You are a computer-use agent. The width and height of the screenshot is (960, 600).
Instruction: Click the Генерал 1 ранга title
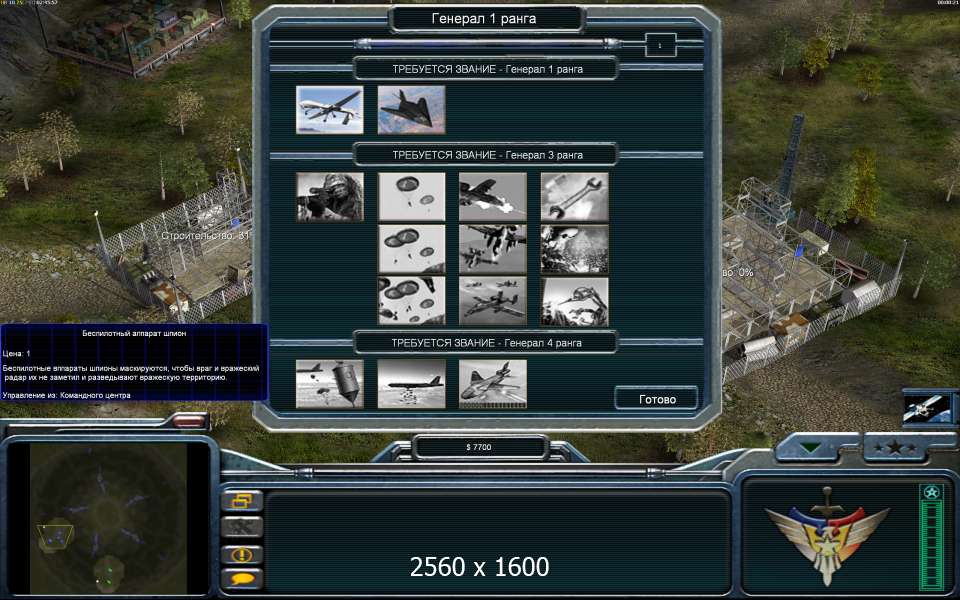pyautogui.click(x=484, y=19)
